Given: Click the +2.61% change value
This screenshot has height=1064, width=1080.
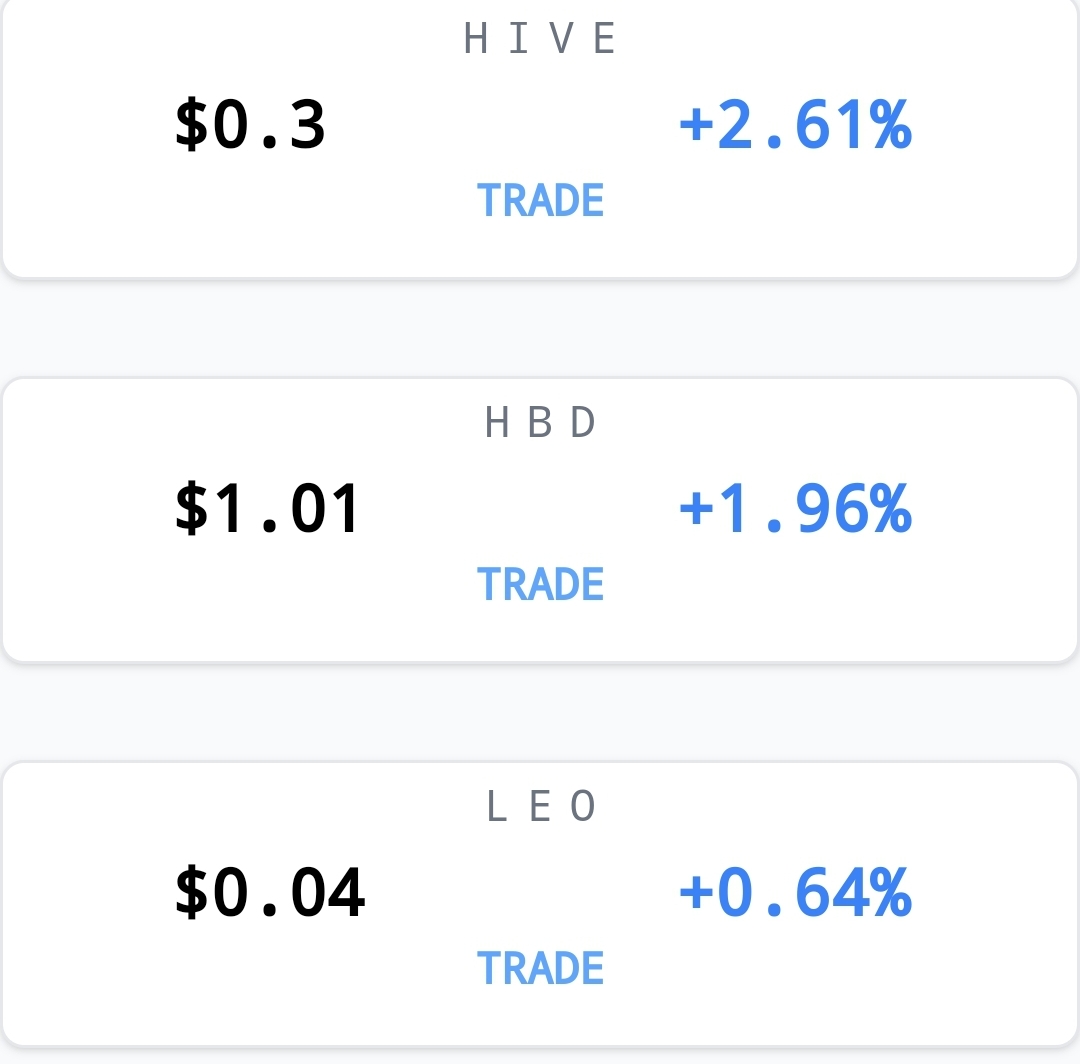Looking at the screenshot, I should (x=796, y=125).
